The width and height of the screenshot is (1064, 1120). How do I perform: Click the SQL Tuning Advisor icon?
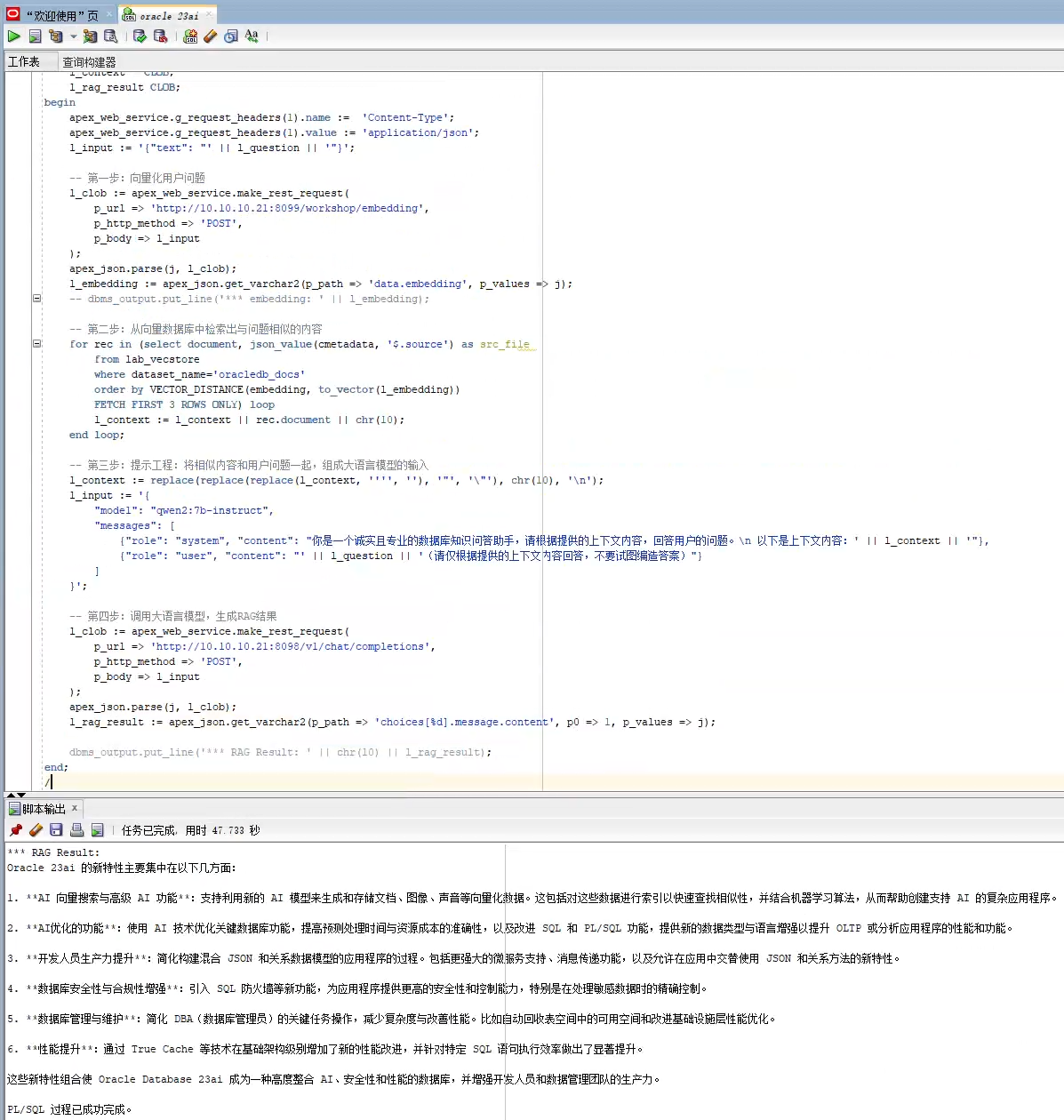[111, 36]
